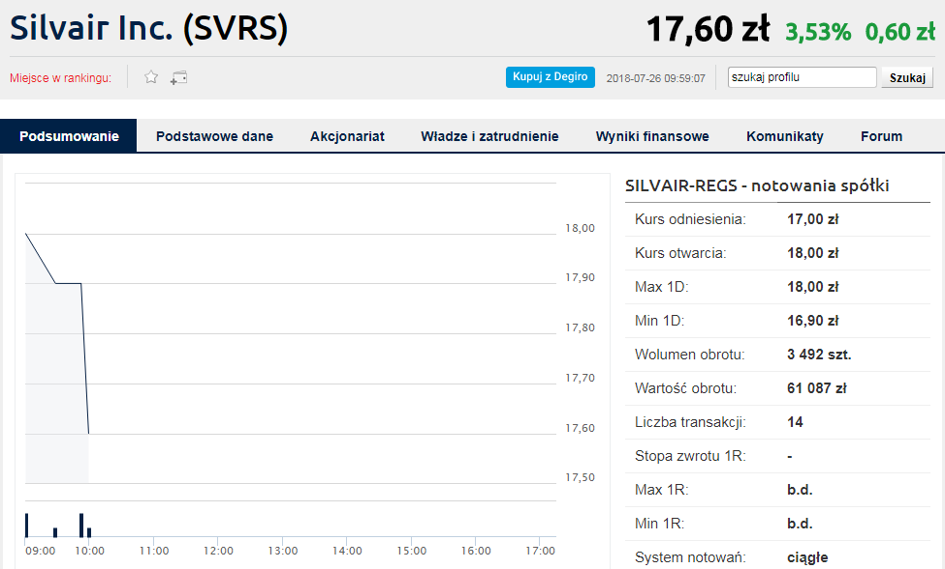The image size is (945, 569).
Task: Click the current price 17,60 zł
Action: tap(708, 29)
